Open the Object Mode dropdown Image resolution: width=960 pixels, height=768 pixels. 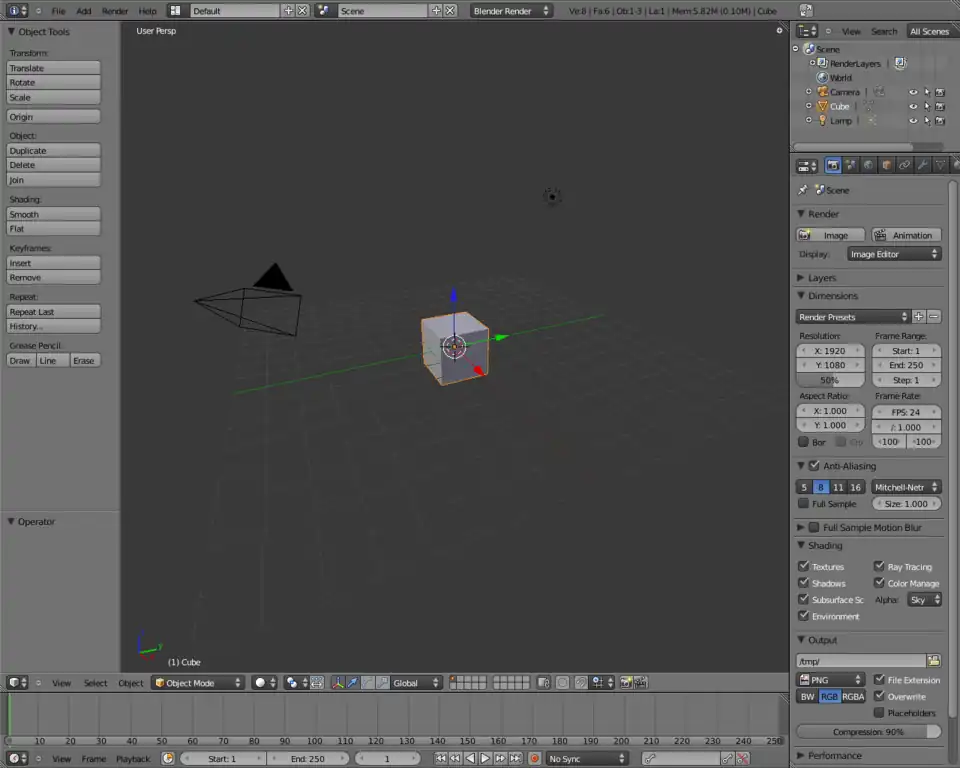(x=197, y=683)
